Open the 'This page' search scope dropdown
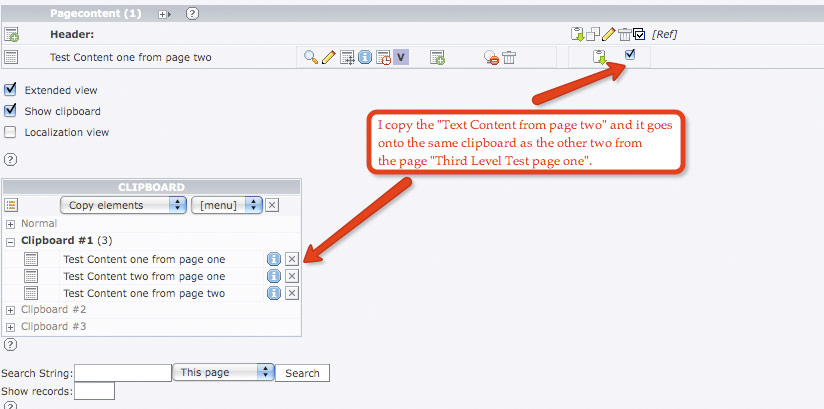The width and height of the screenshot is (824, 409). [x=223, y=372]
